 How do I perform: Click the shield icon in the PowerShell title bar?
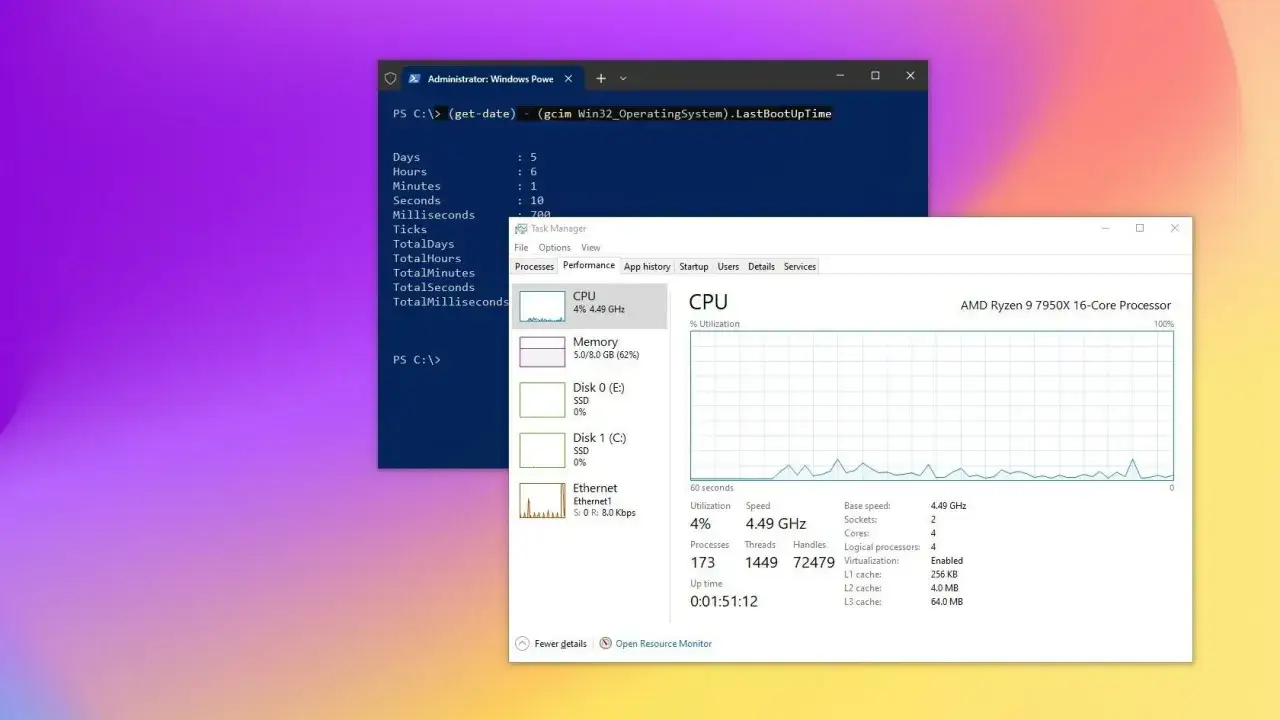click(x=390, y=78)
